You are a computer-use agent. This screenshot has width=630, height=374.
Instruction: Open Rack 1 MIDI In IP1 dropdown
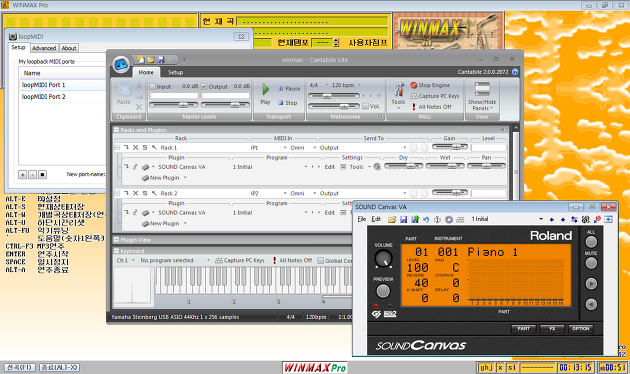(268, 148)
